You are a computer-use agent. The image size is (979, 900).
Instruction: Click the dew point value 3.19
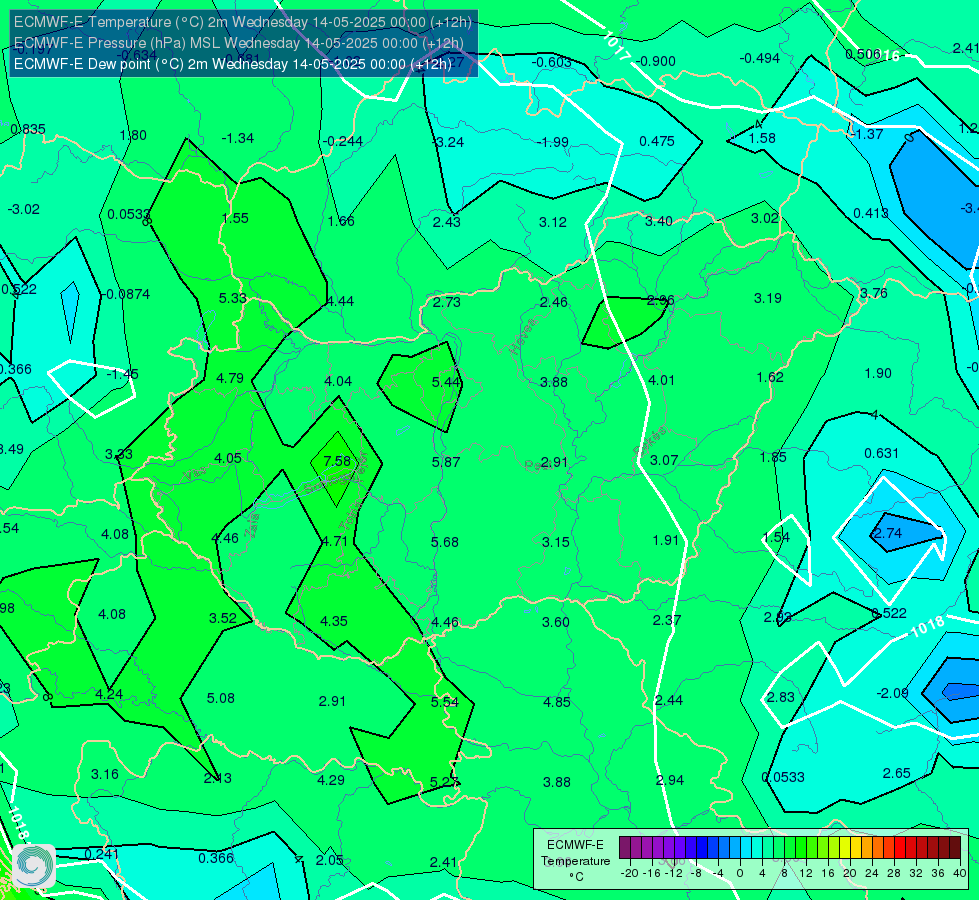coord(768,299)
